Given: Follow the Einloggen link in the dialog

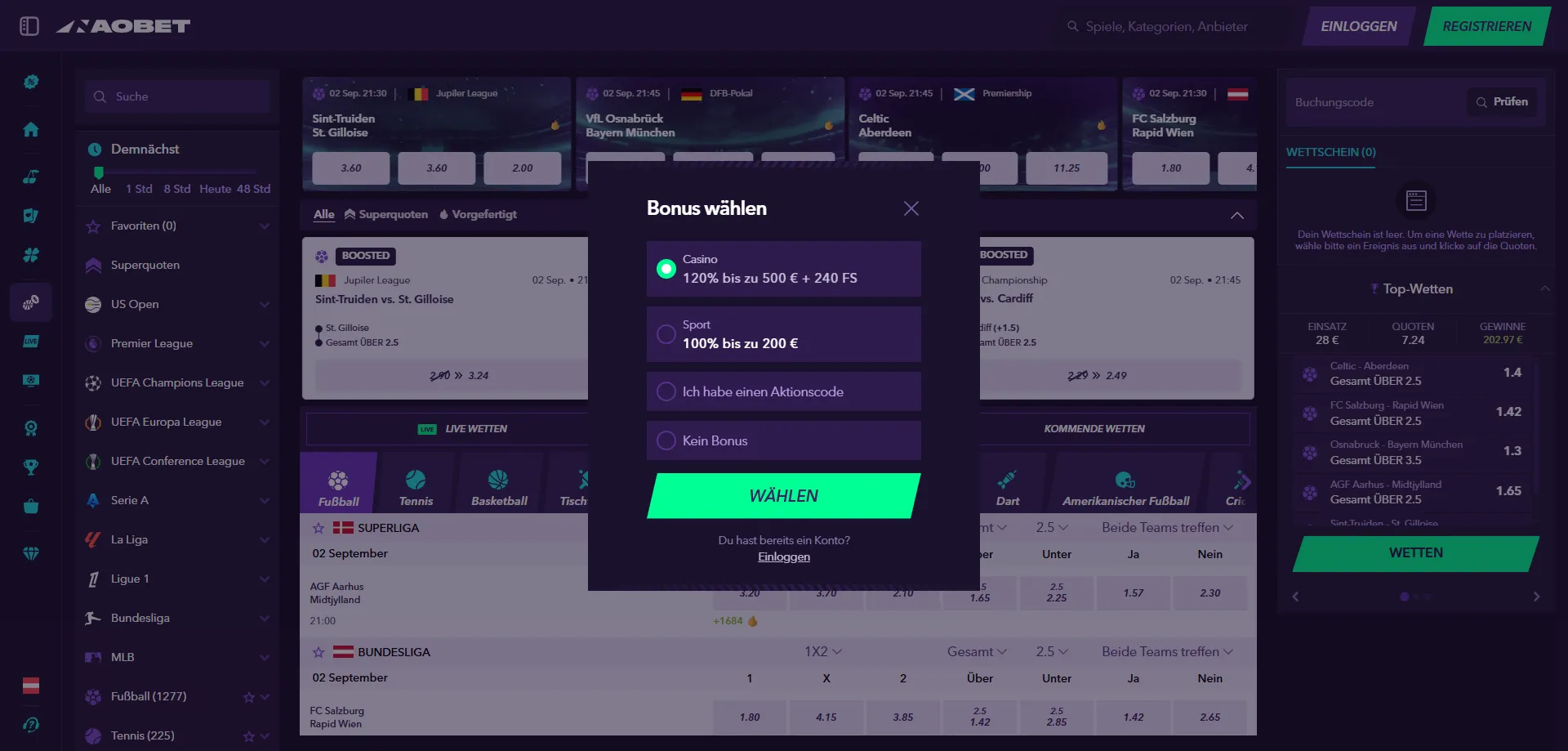Looking at the screenshot, I should [784, 557].
